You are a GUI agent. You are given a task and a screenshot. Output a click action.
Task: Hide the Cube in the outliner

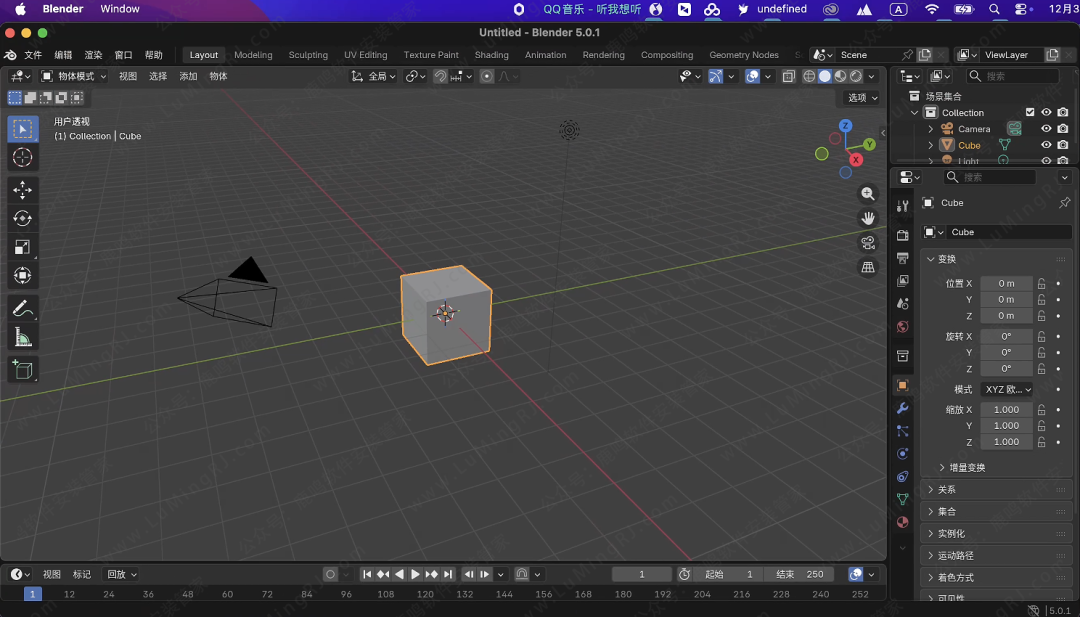point(1046,145)
